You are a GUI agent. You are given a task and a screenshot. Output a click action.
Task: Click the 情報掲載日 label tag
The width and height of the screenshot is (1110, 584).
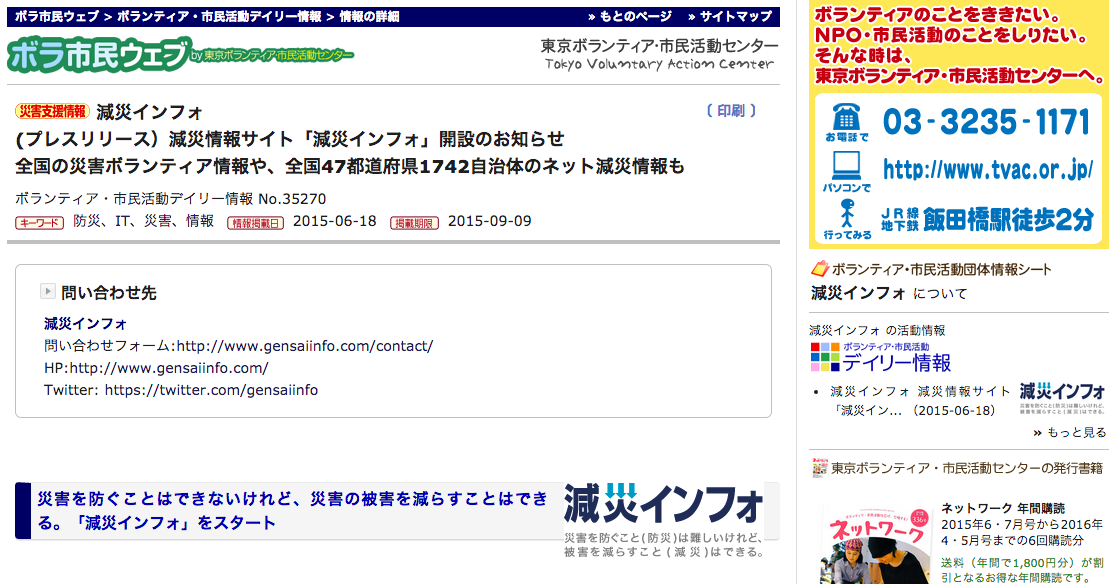point(256,223)
